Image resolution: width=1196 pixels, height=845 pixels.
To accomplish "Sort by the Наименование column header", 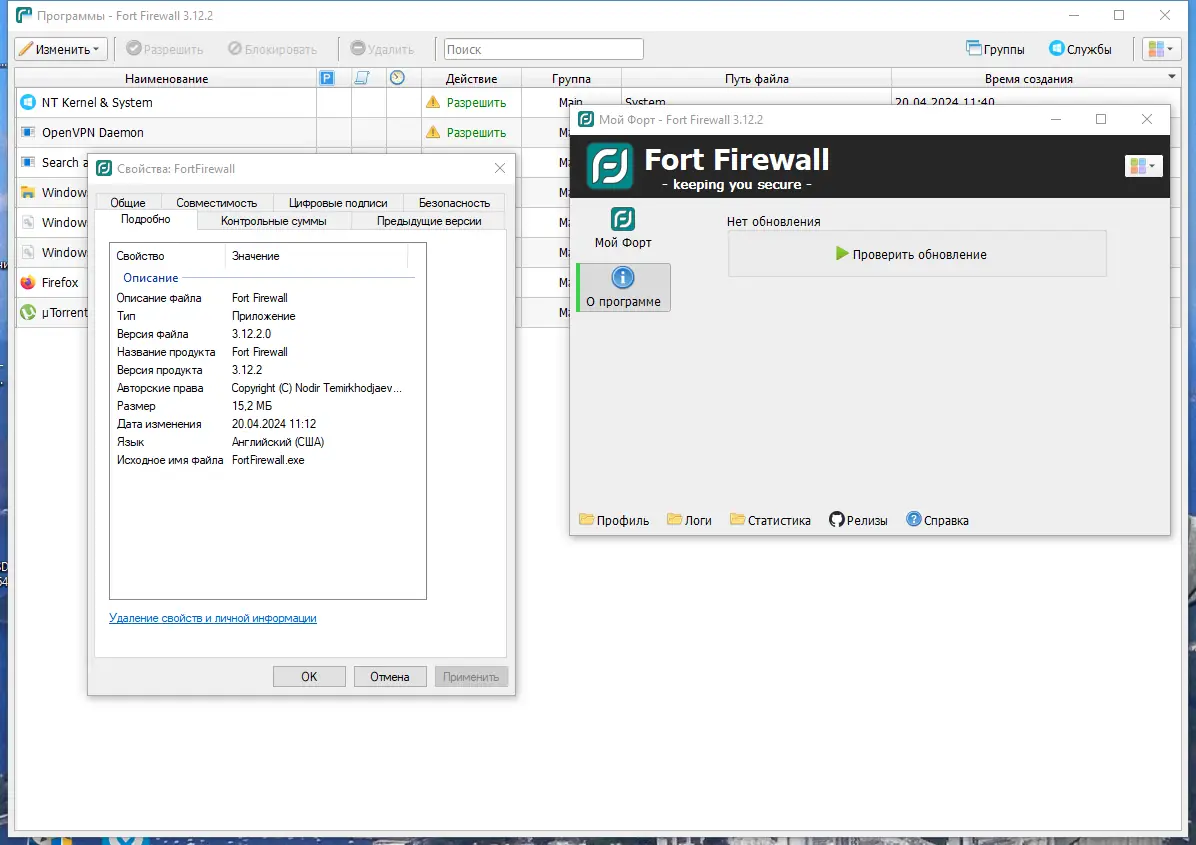I will tap(166, 79).
